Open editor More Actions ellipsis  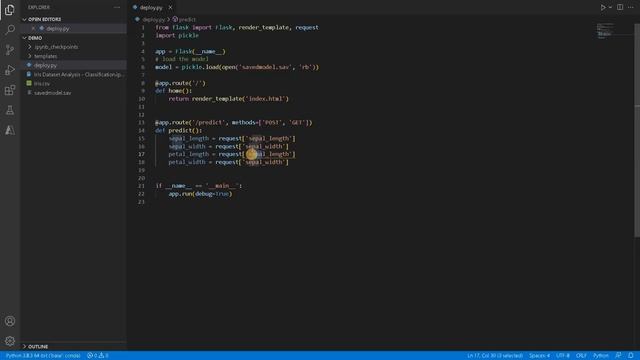click(x=631, y=7)
